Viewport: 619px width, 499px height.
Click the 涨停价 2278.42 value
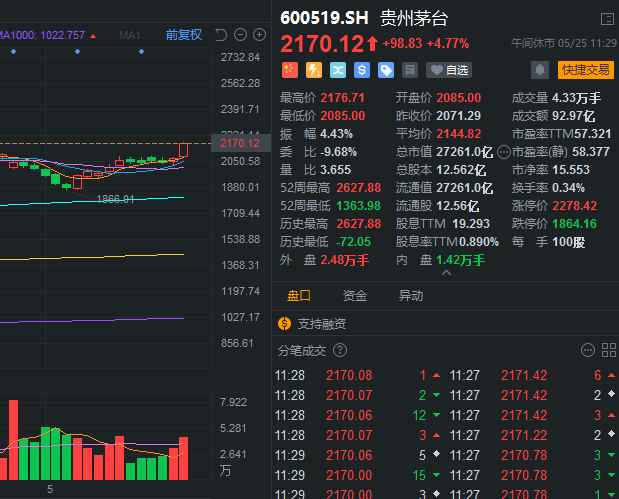pyautogui.click(x=574, y=206)
